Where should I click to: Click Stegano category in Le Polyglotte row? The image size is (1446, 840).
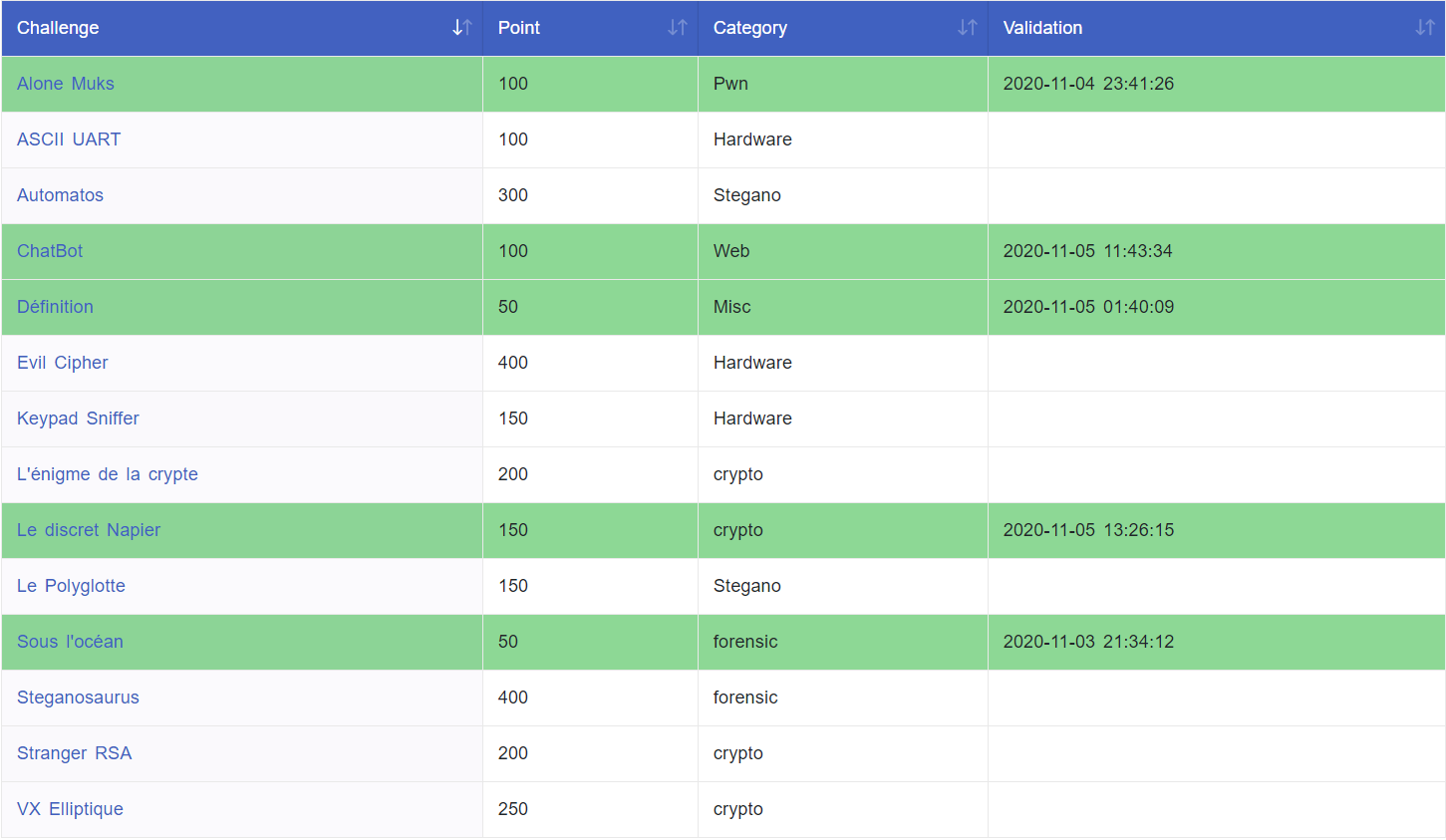click(747, 586)
